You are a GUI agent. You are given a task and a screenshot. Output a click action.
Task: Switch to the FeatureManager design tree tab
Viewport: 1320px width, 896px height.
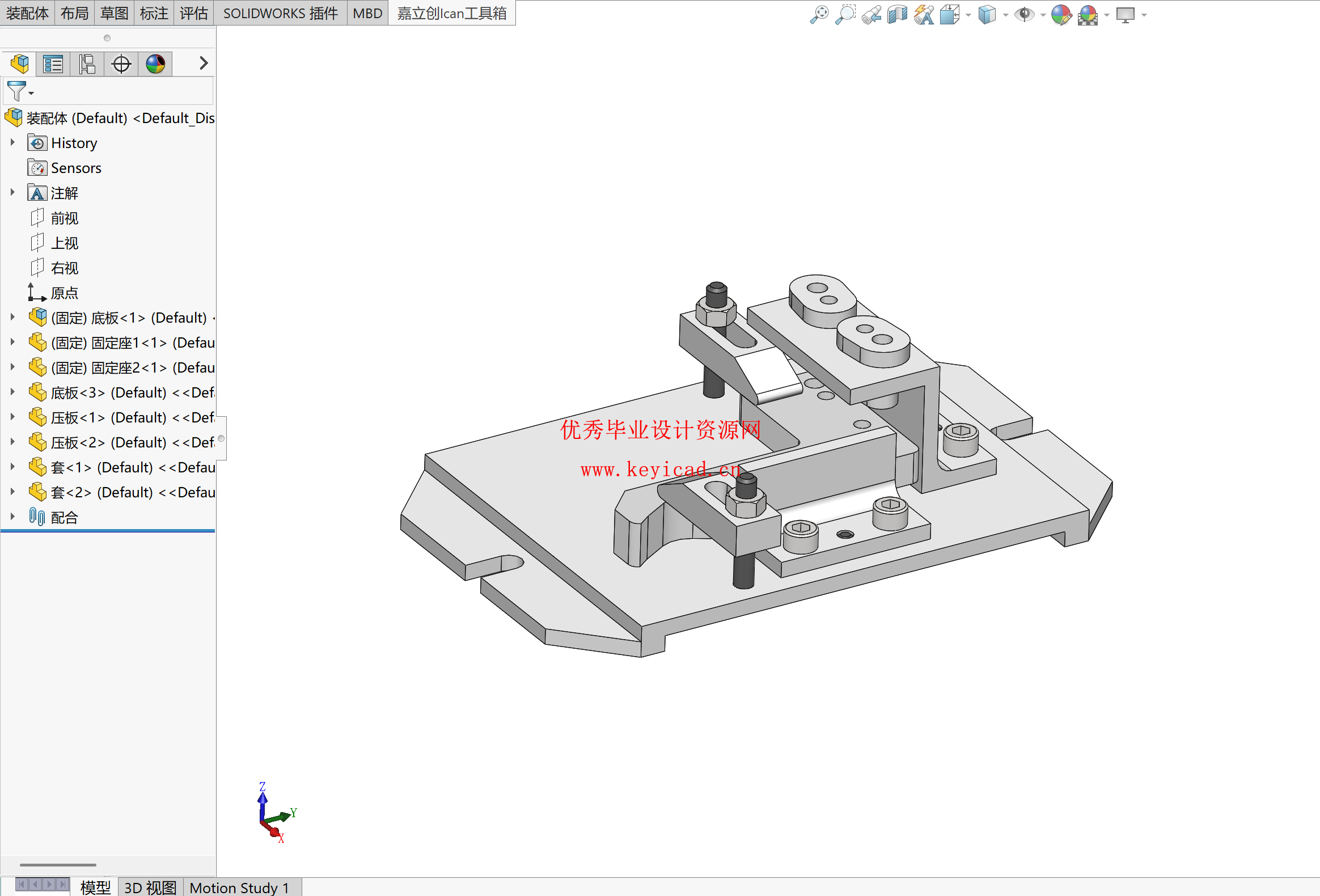point(20,64)
